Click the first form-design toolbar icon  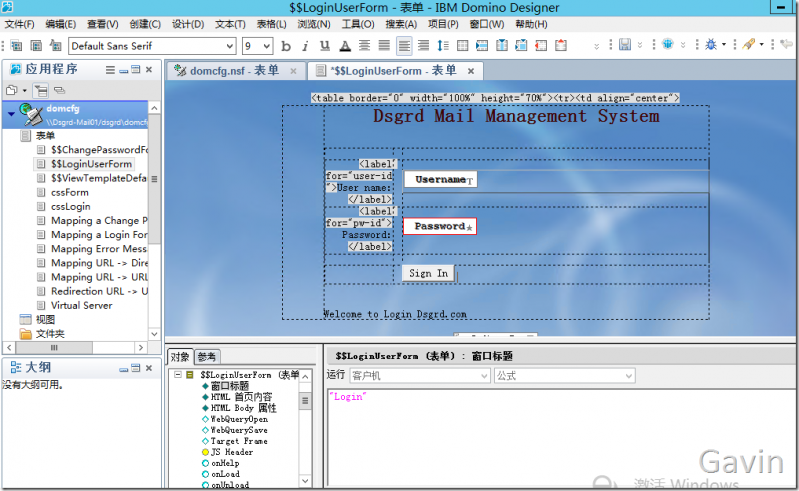coord(16,46)
